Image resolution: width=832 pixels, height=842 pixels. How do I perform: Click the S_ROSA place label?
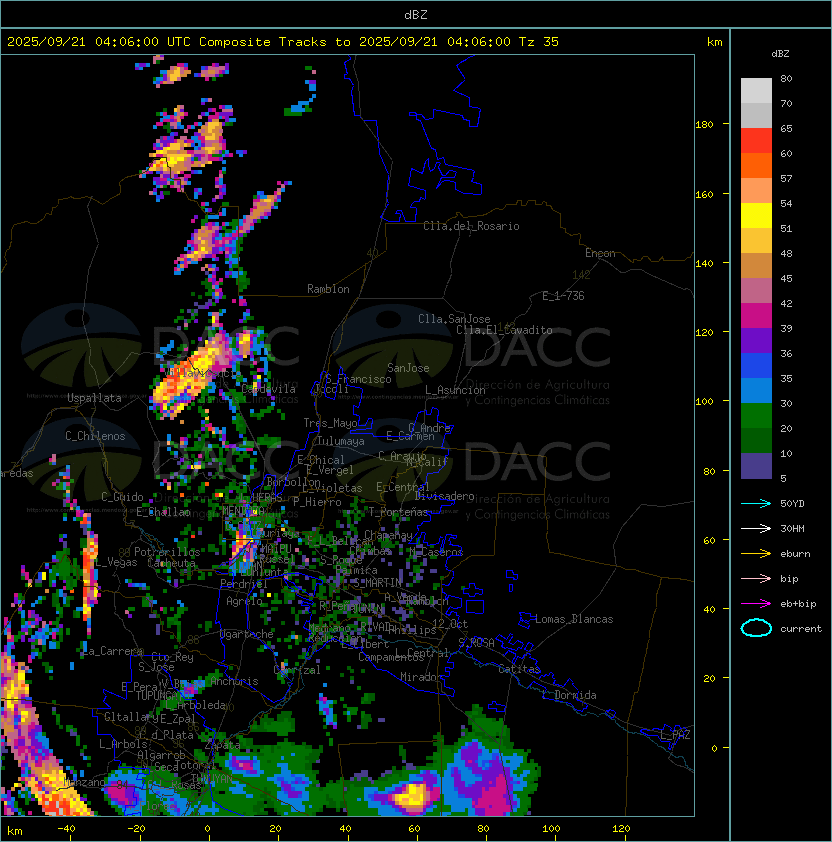click(x=476, y=643)
